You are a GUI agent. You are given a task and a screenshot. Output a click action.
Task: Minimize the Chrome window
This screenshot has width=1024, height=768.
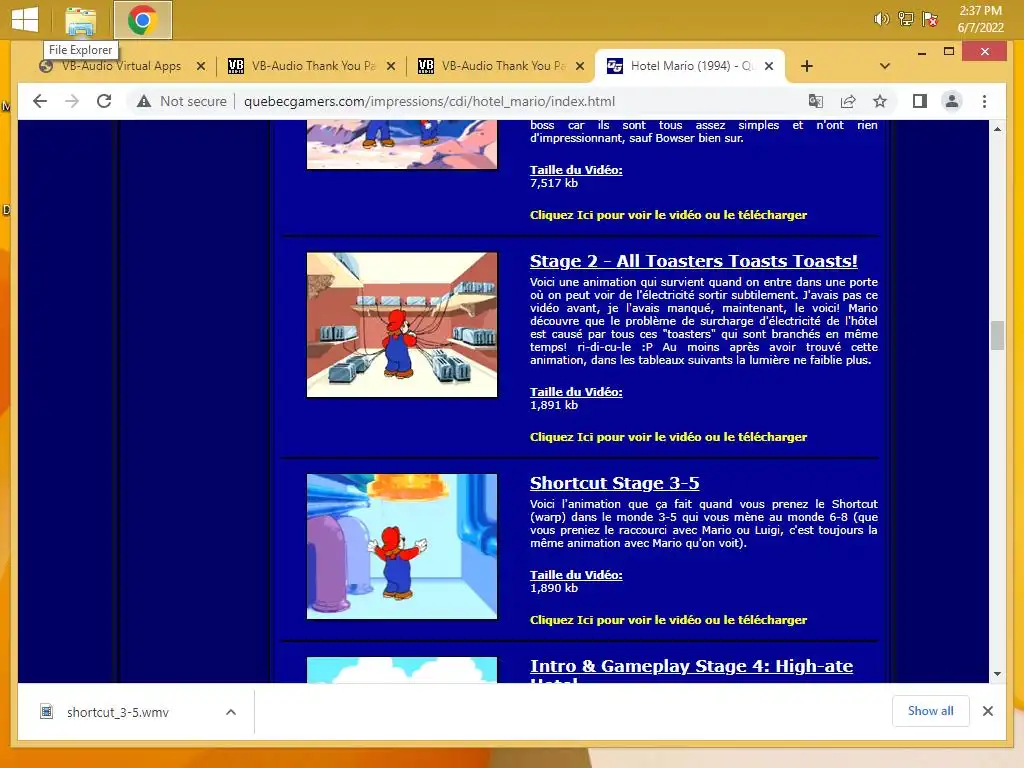point(921,52)
